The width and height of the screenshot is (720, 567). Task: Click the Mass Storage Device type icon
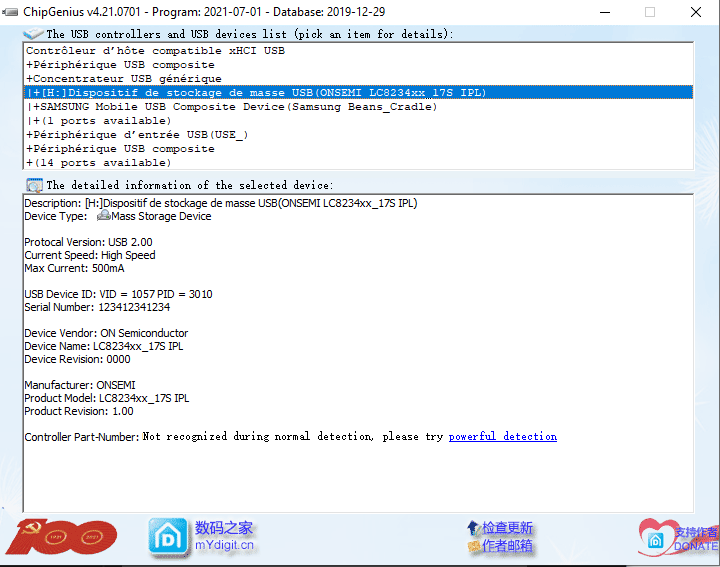104,215
